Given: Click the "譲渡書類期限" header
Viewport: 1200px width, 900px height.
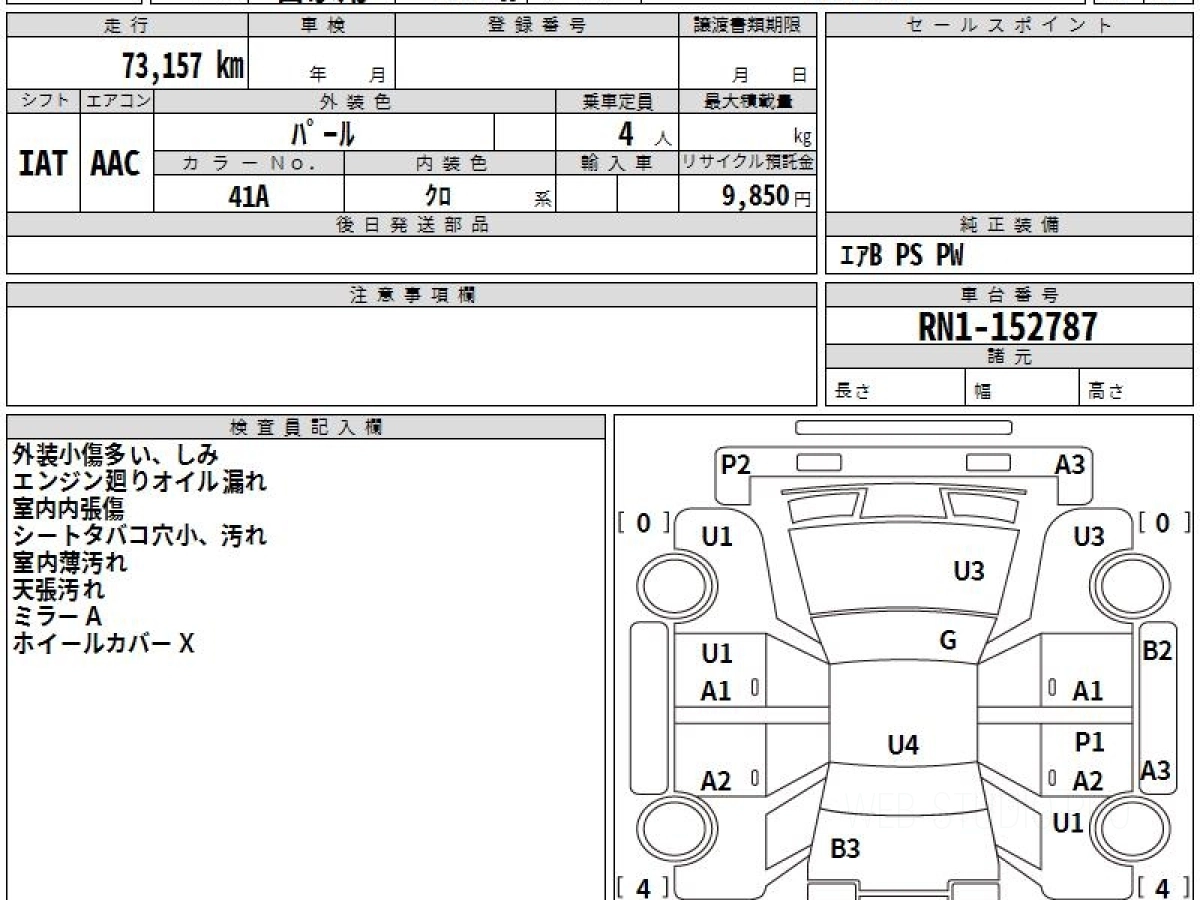Looking at the screenshot, I should pos(747,26).
